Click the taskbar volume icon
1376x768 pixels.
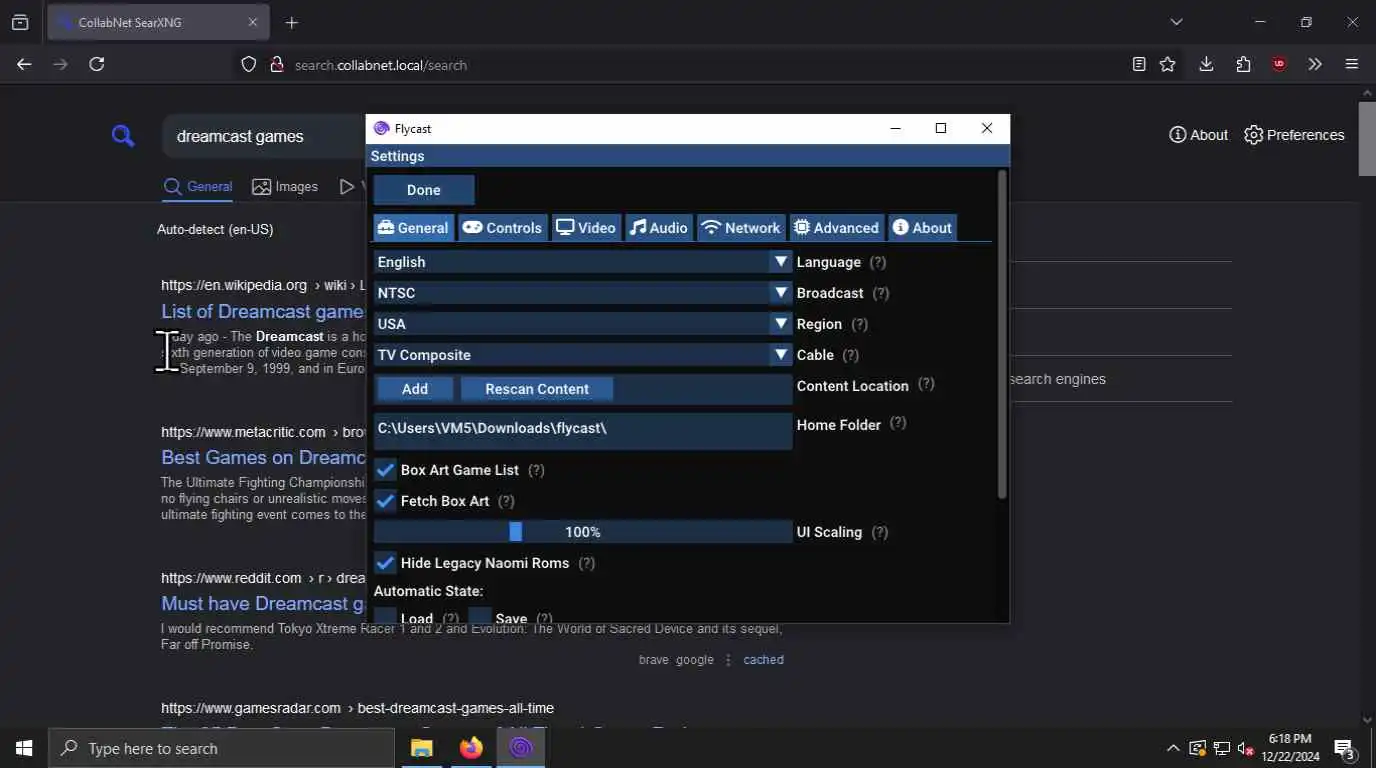tap(1245, 748)
